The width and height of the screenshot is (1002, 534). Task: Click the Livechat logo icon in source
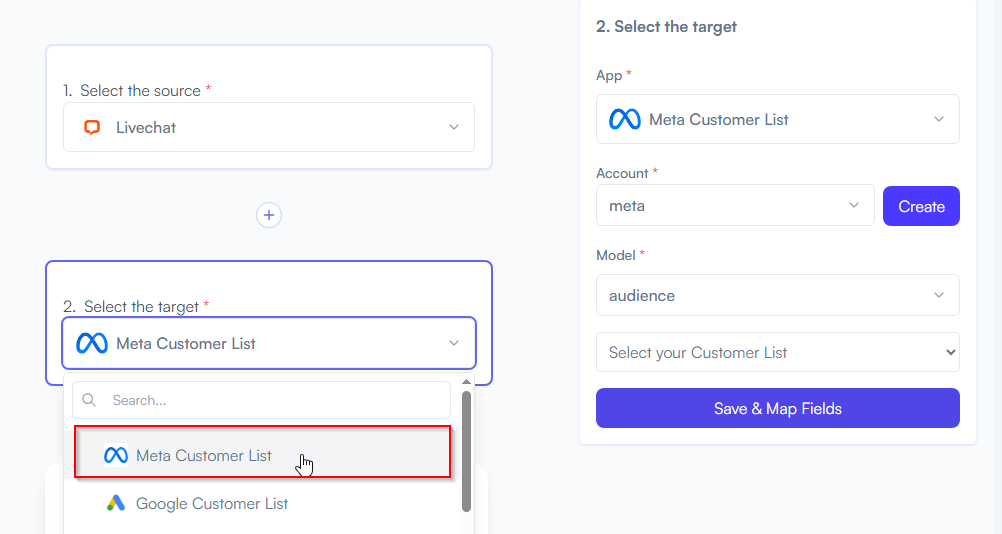click(x=92, y=127)
